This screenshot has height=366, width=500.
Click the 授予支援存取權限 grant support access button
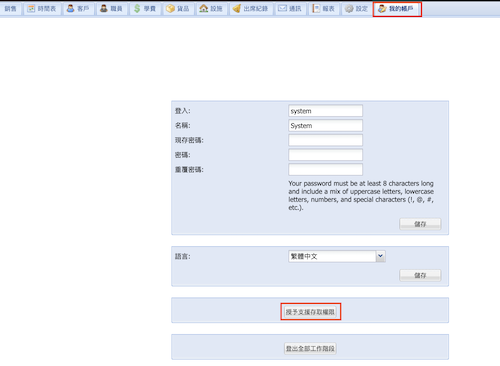pos(310,312)
